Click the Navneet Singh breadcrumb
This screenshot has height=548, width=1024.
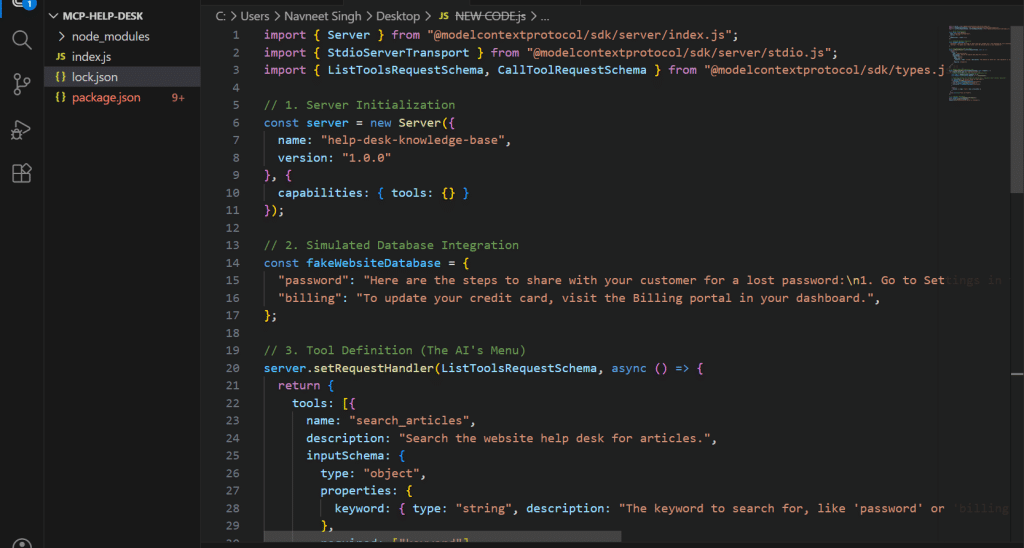[x=326, y=17]
